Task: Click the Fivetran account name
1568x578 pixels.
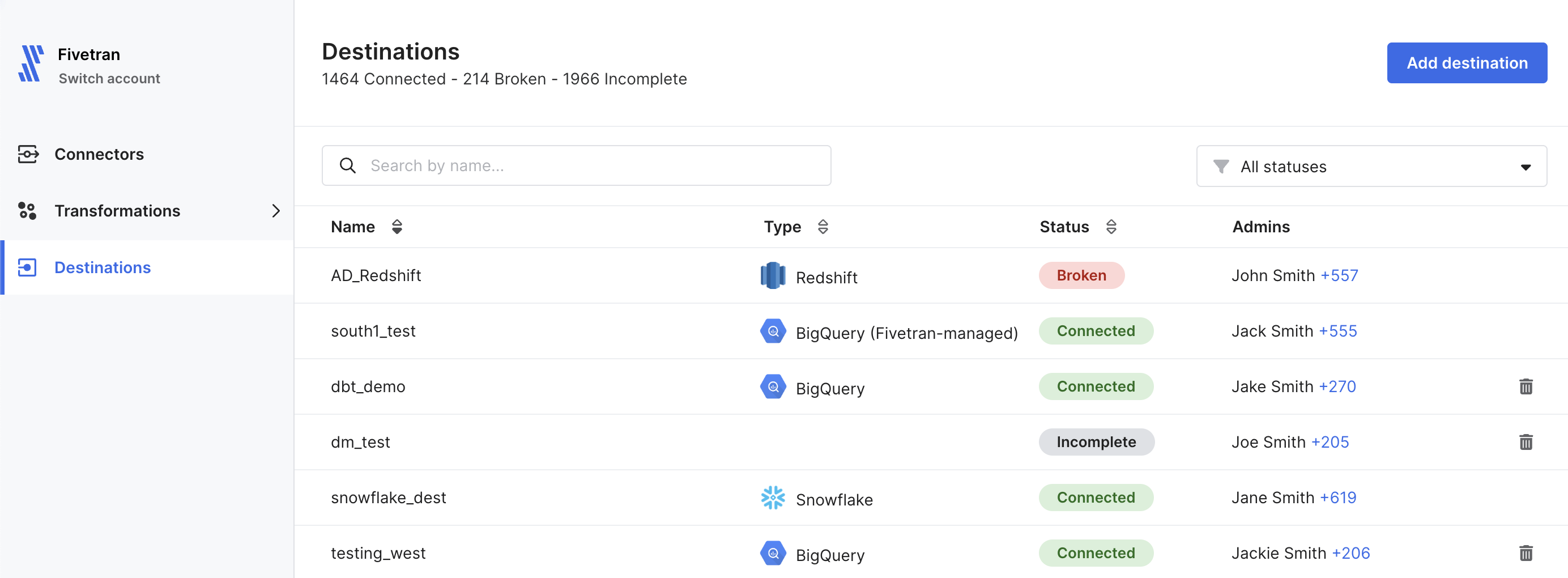Action: point(89,54)
